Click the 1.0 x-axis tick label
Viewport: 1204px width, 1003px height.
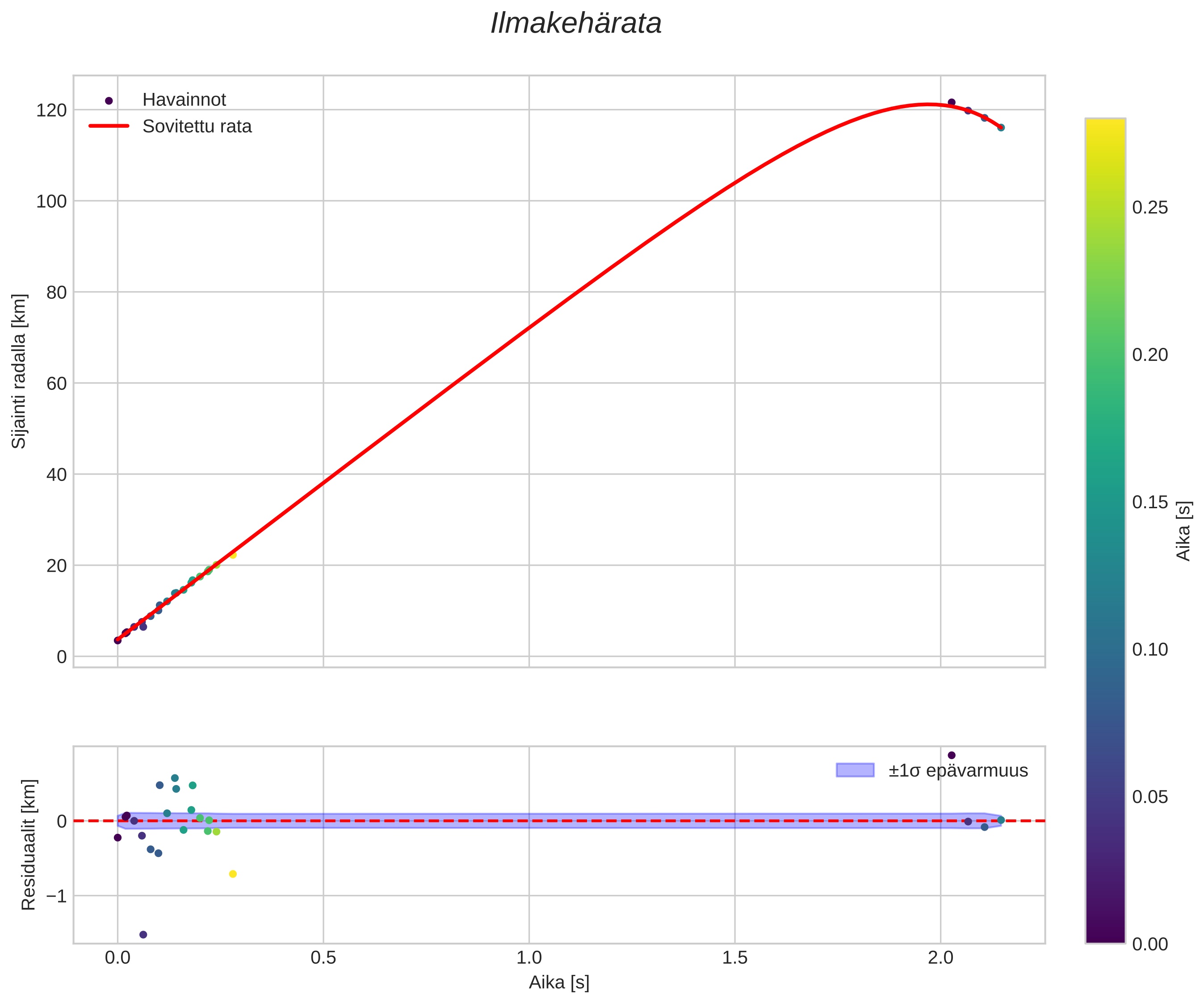[529, 958]
